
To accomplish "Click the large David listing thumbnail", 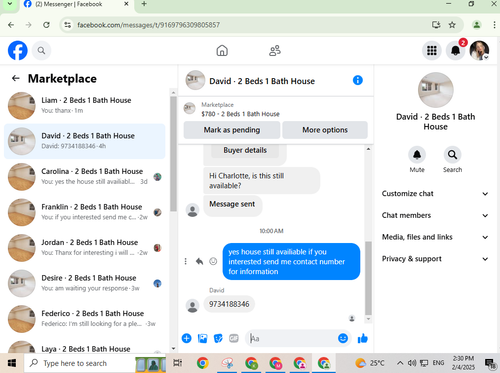I will tap(435, 90).
